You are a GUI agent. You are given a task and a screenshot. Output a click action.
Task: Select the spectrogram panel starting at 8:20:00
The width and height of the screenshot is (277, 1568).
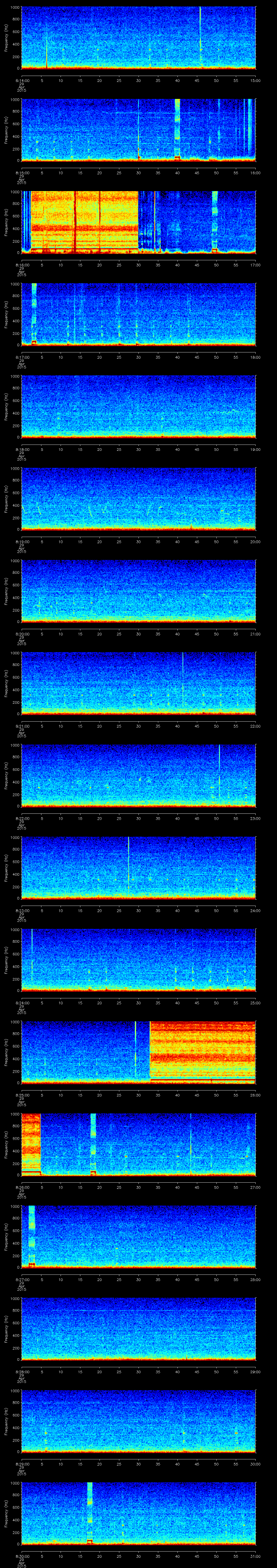(x=138, y=590)
